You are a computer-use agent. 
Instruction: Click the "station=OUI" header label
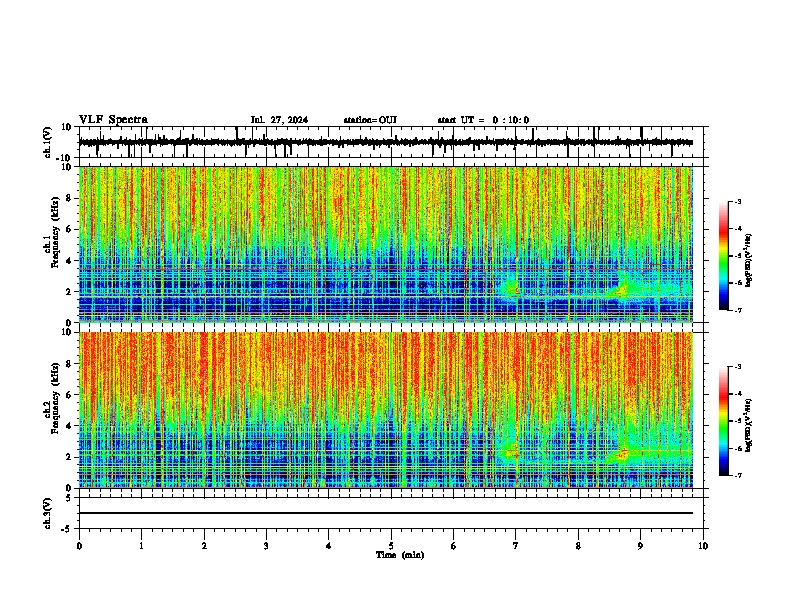coord(370,120)
